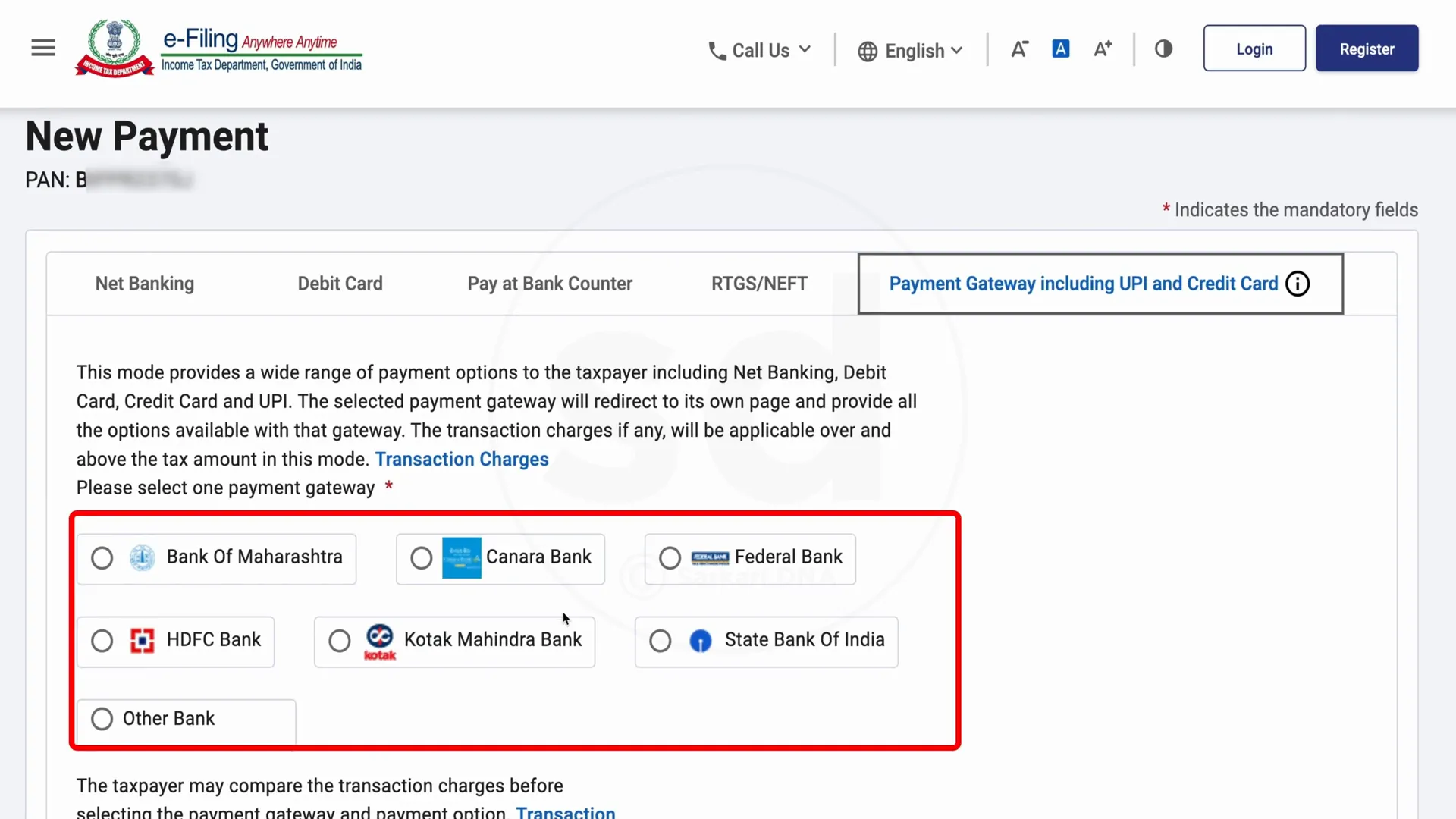Open the Pay at Bank Counter tab
The image size is (1456, 819).
tap(550, 284)
